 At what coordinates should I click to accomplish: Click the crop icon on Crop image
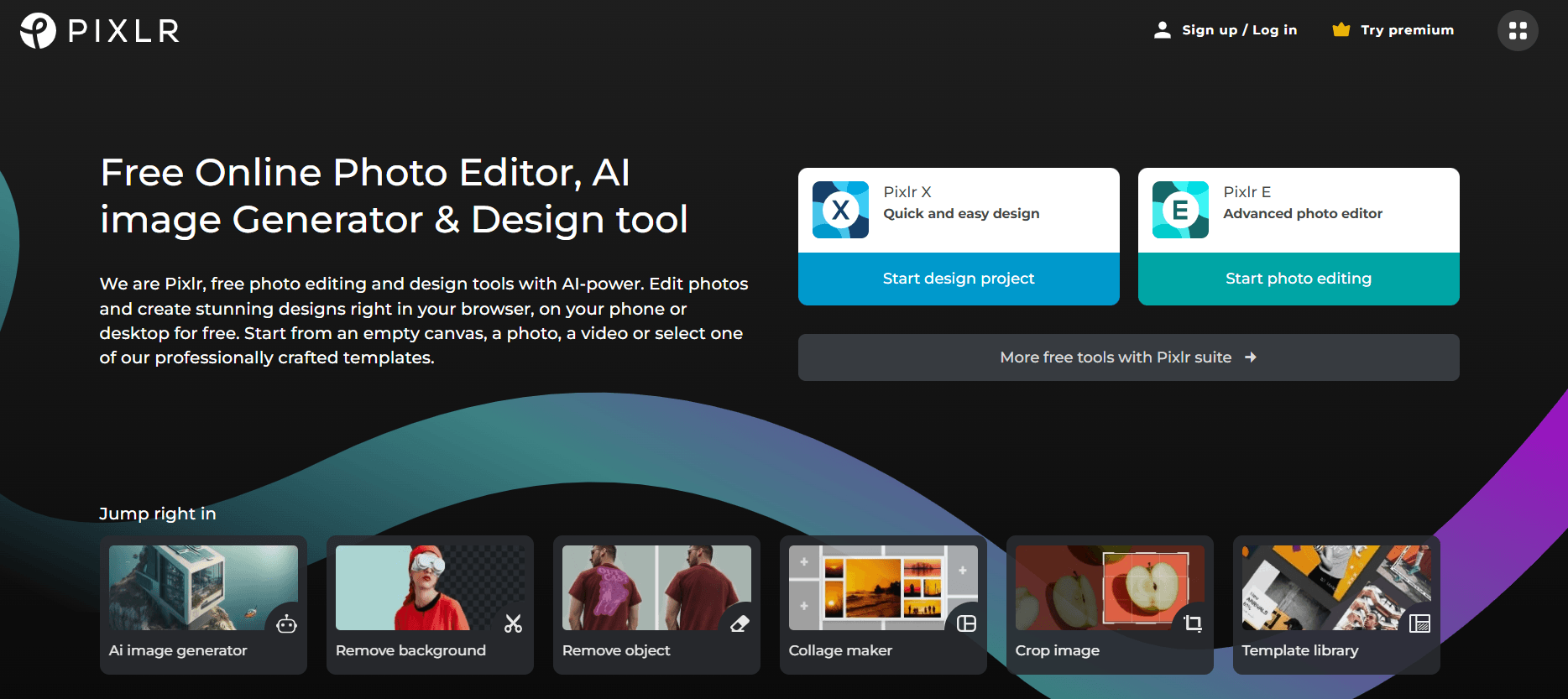[1193, 623]
